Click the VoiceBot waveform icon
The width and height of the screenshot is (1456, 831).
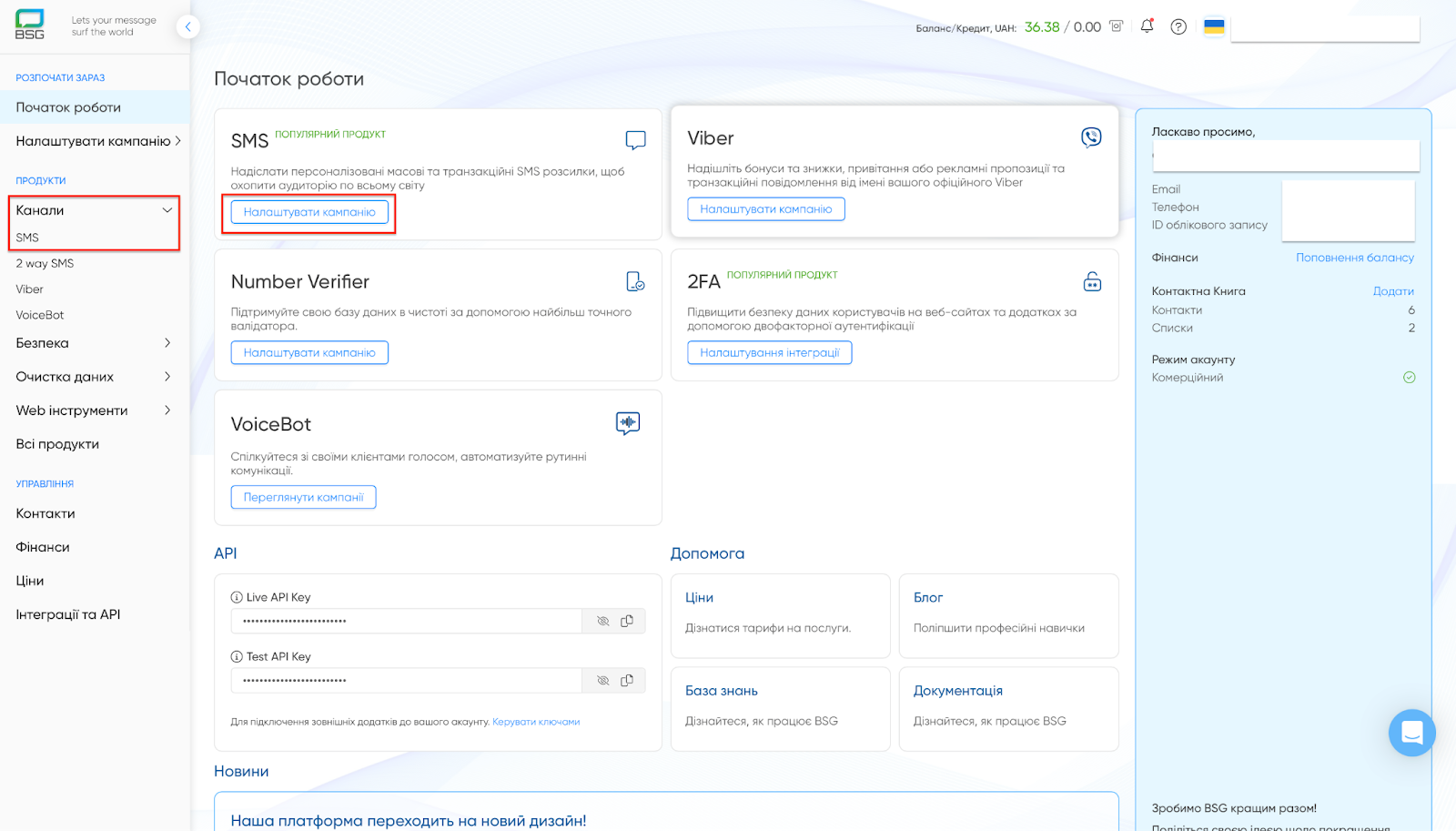(x=628, y=423)
